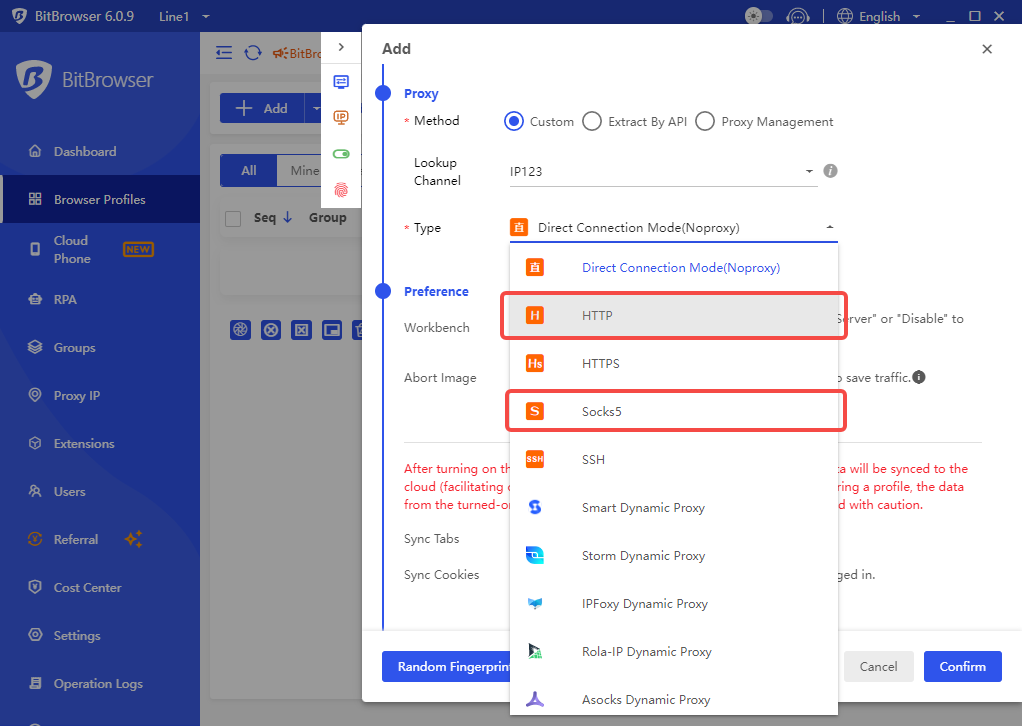1022x726 pixels.
Task: Open Groups in the sidebar
Action: 74,347
